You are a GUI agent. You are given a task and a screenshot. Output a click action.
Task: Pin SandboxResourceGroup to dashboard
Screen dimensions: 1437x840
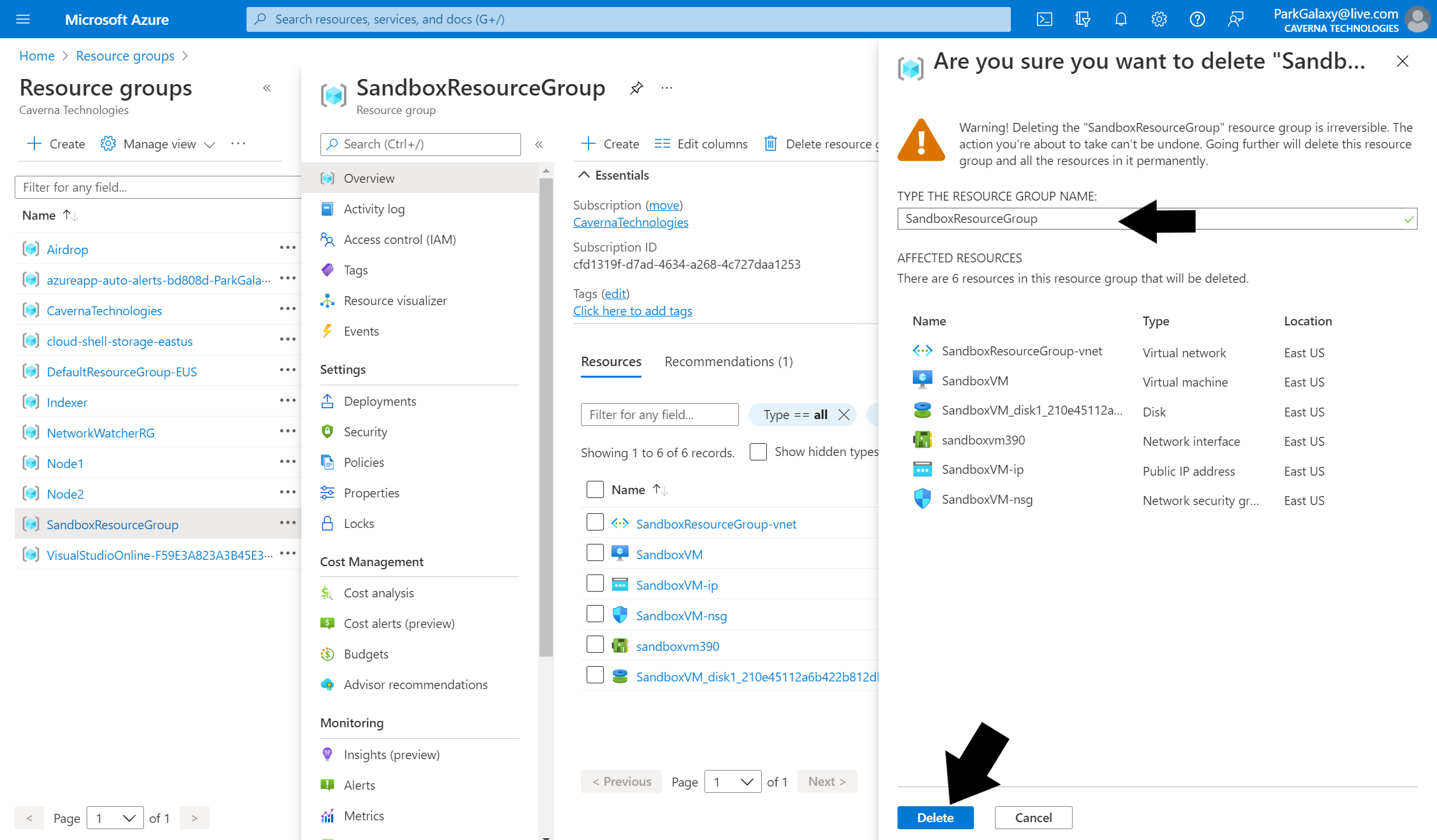(x=636, y=88)
